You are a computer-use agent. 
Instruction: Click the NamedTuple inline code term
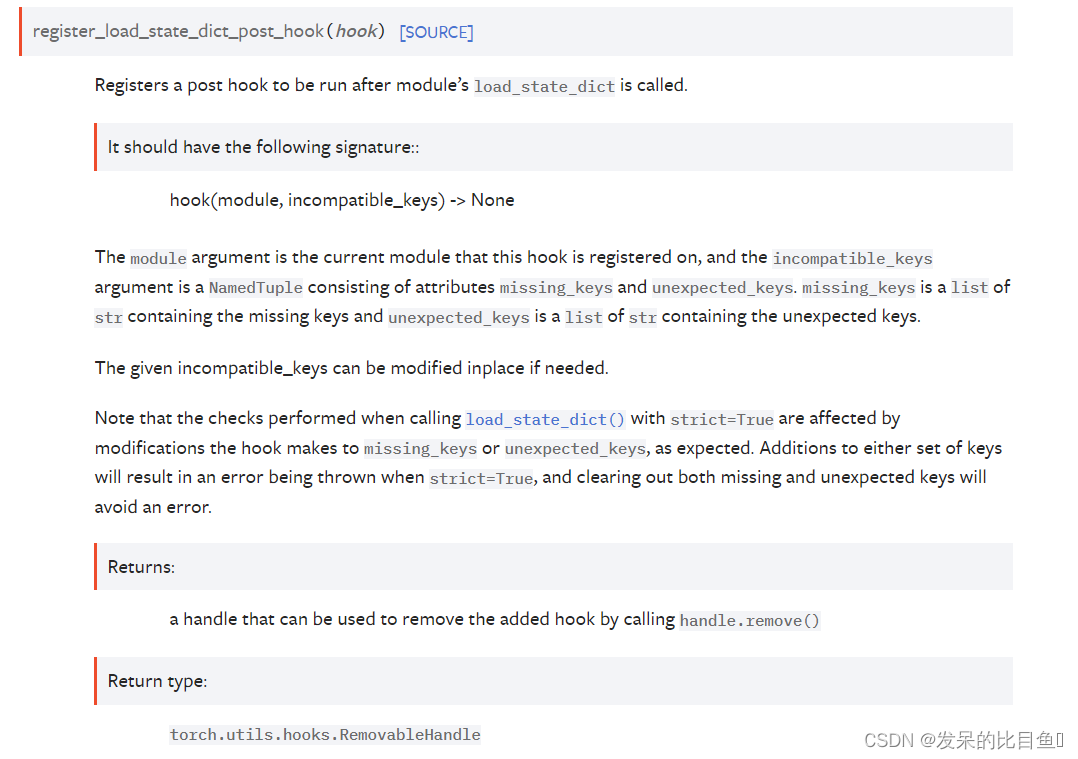[x=256, y=288]
